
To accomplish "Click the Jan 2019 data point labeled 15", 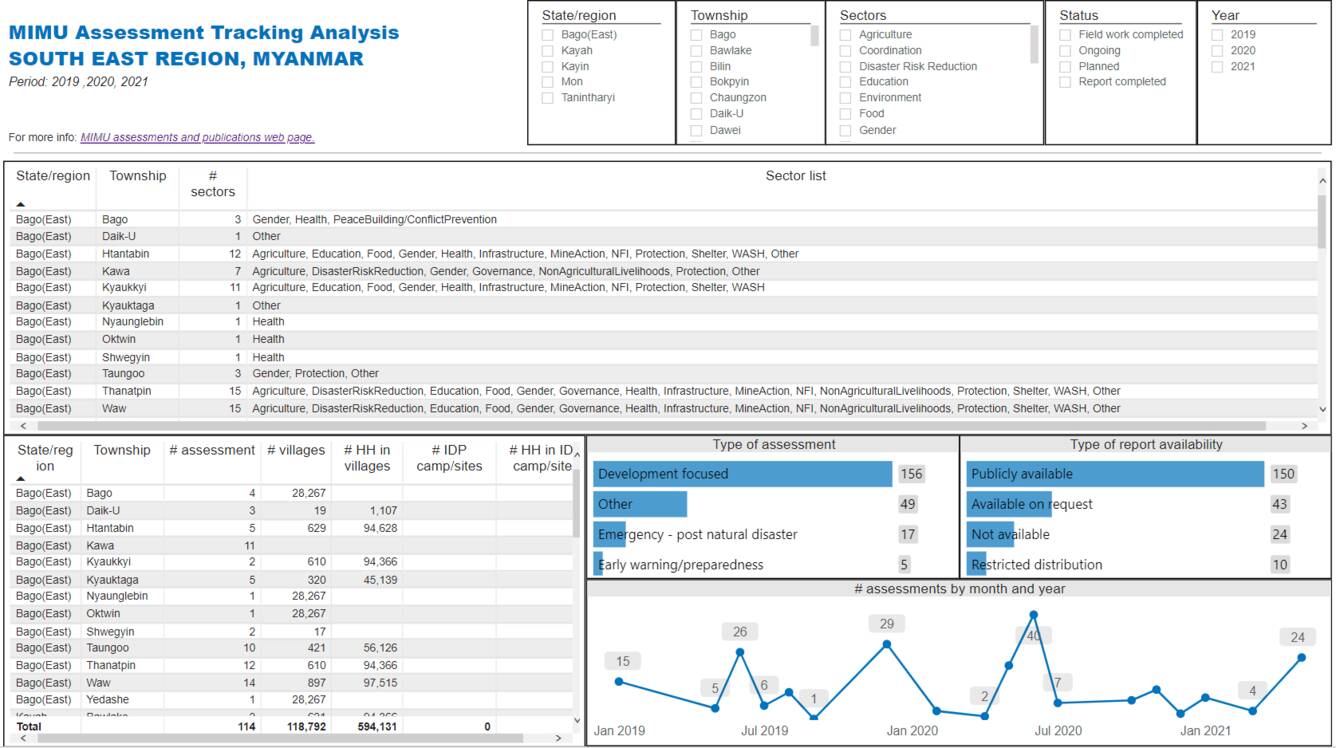I will [x=619, y=682].
